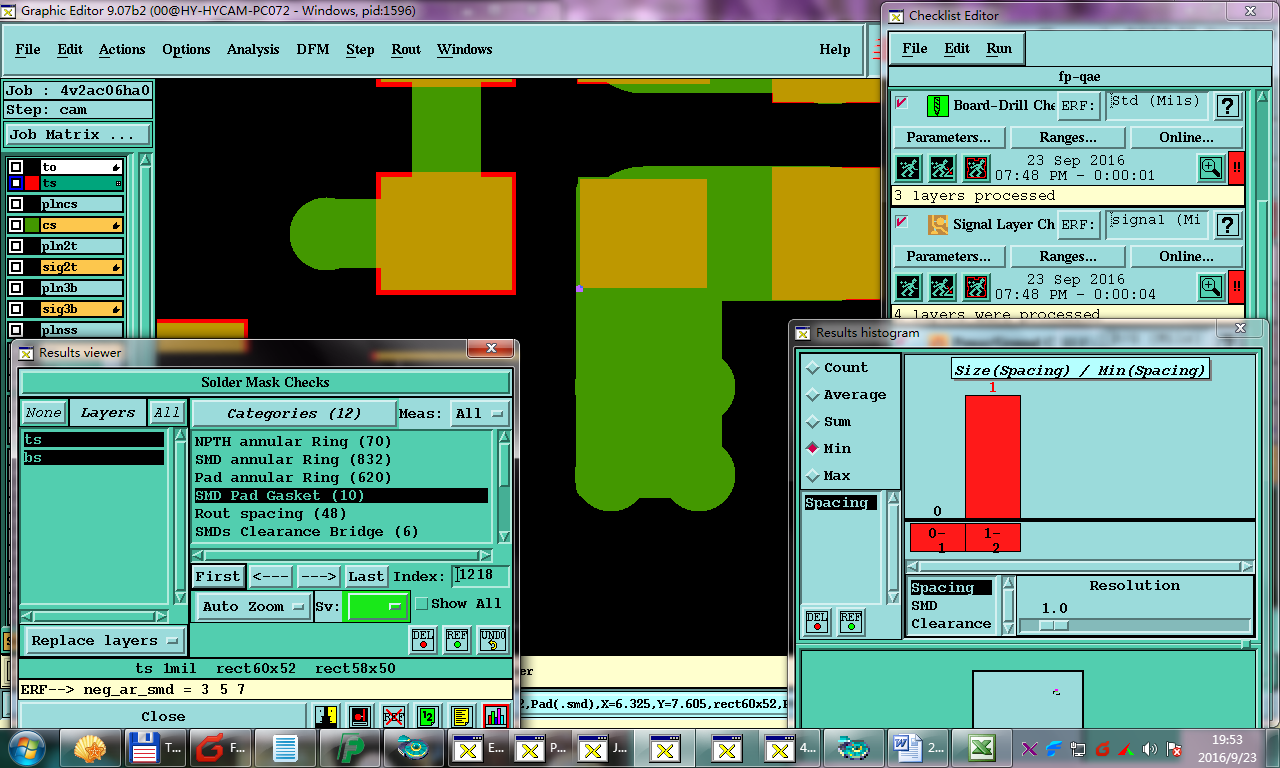Open Actions menu
Viewport: 1280px width, 768px height.
tap(122, 49)
